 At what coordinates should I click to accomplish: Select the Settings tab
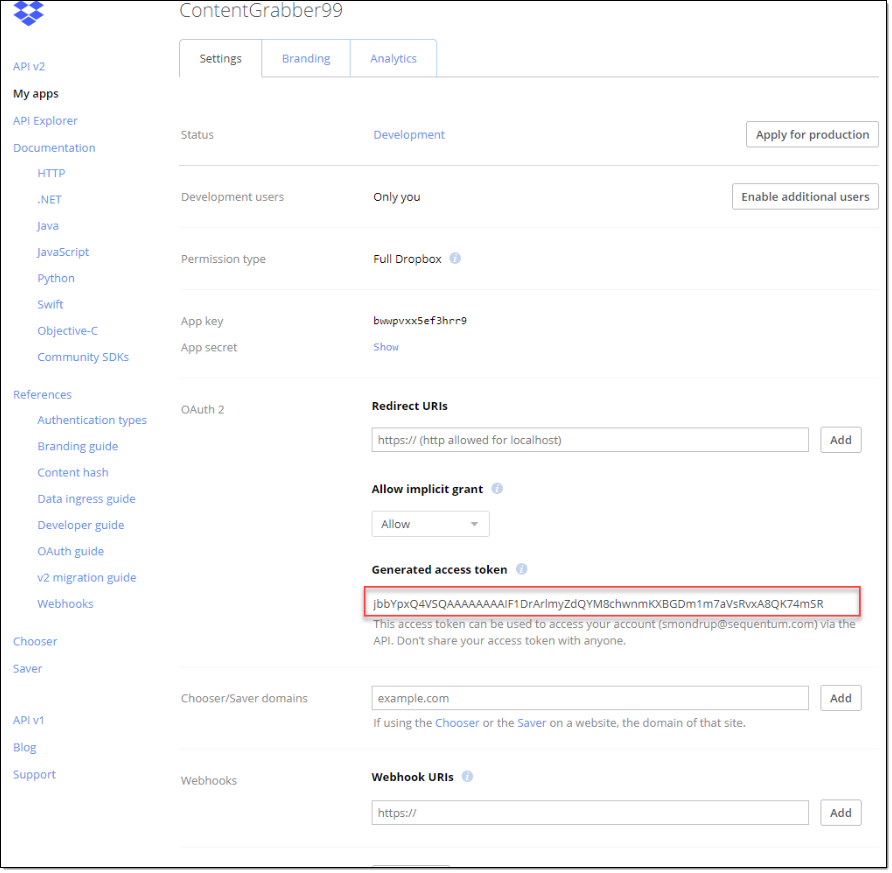click(x=220, y=58)
